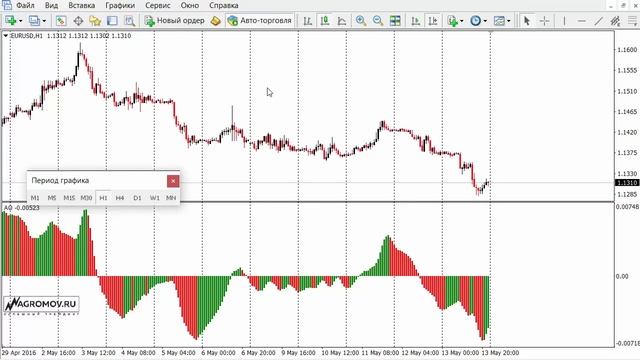Screen dimensions: 640x360
Task: Open the Strategy Tester magnifier icon
Action: point(130,20)
